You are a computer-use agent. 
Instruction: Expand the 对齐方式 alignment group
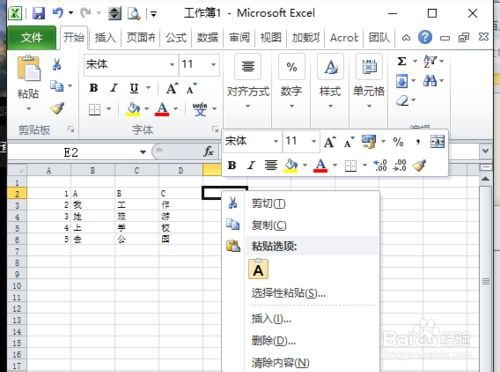248,90
